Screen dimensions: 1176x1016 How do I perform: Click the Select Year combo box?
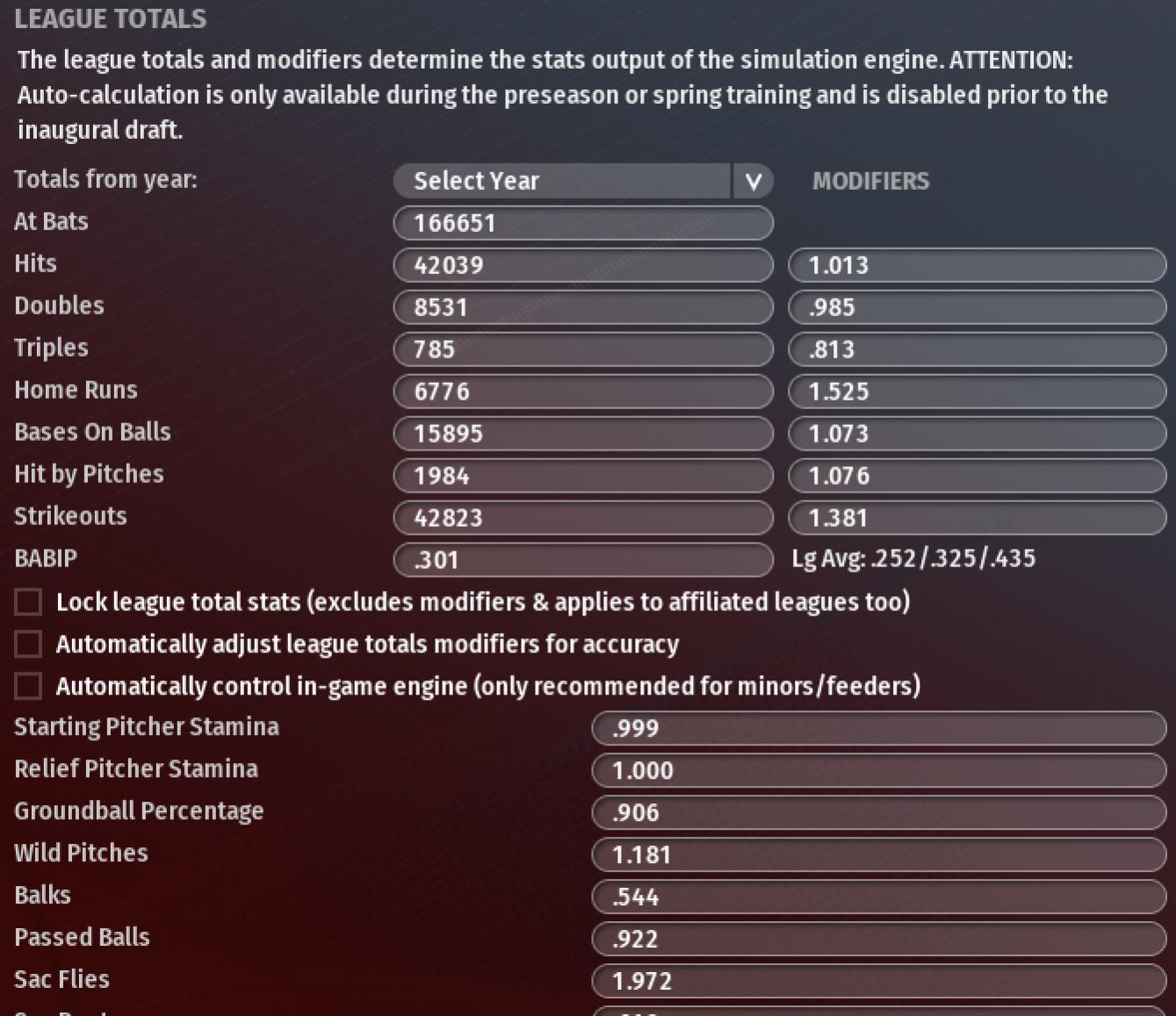coord(562,181)
